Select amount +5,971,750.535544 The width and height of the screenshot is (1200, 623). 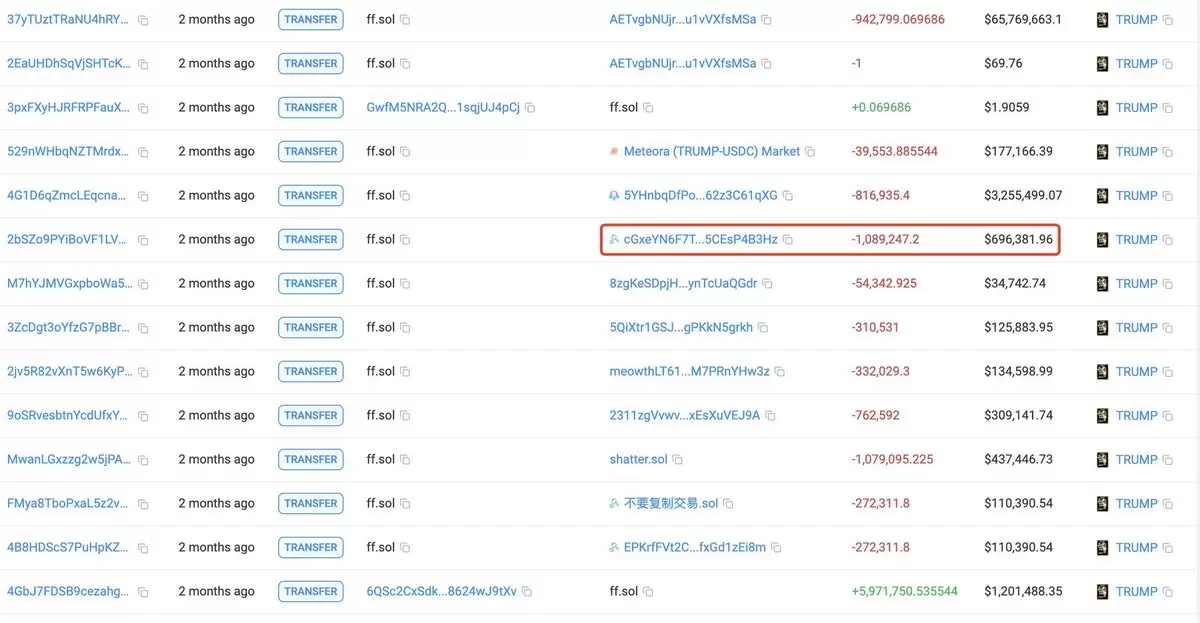coord(904,591)
